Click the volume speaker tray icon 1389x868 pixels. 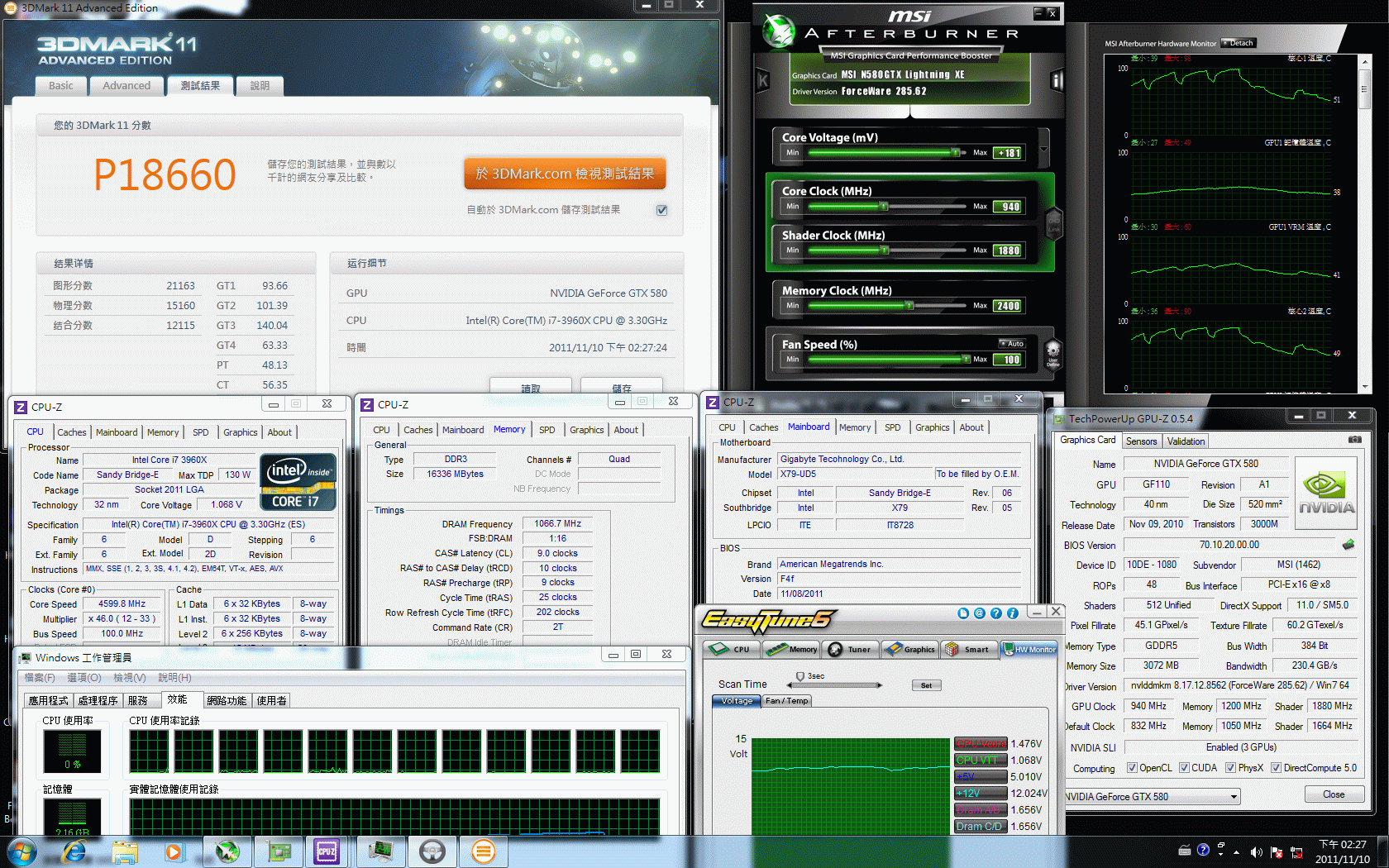pyautogui.click(x=1257, y=852)
